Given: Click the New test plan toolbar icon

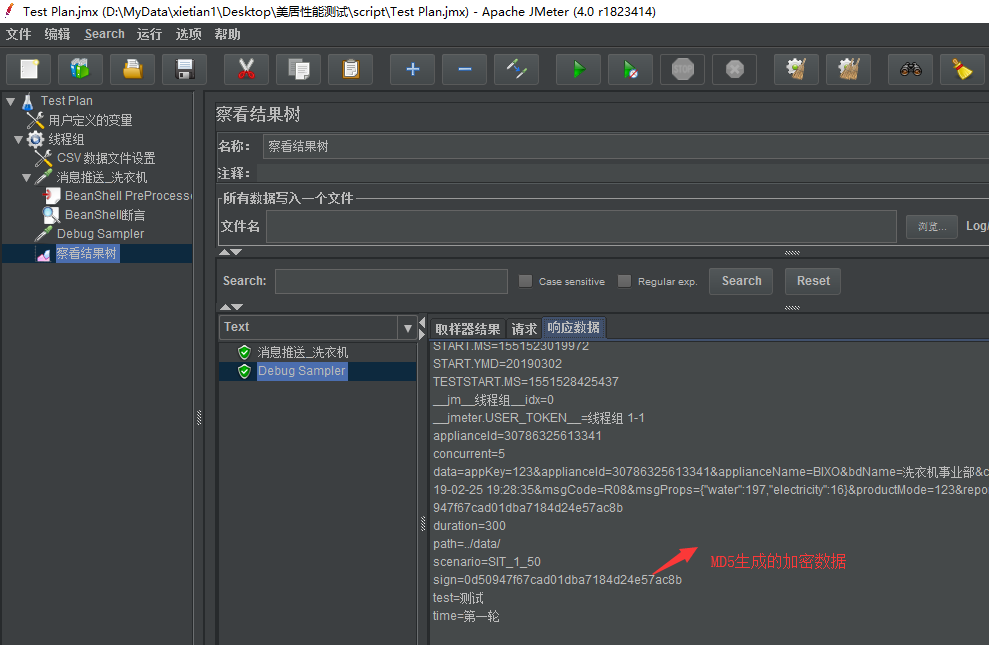Looking at the screenshot, I should (x=28, y=69).
